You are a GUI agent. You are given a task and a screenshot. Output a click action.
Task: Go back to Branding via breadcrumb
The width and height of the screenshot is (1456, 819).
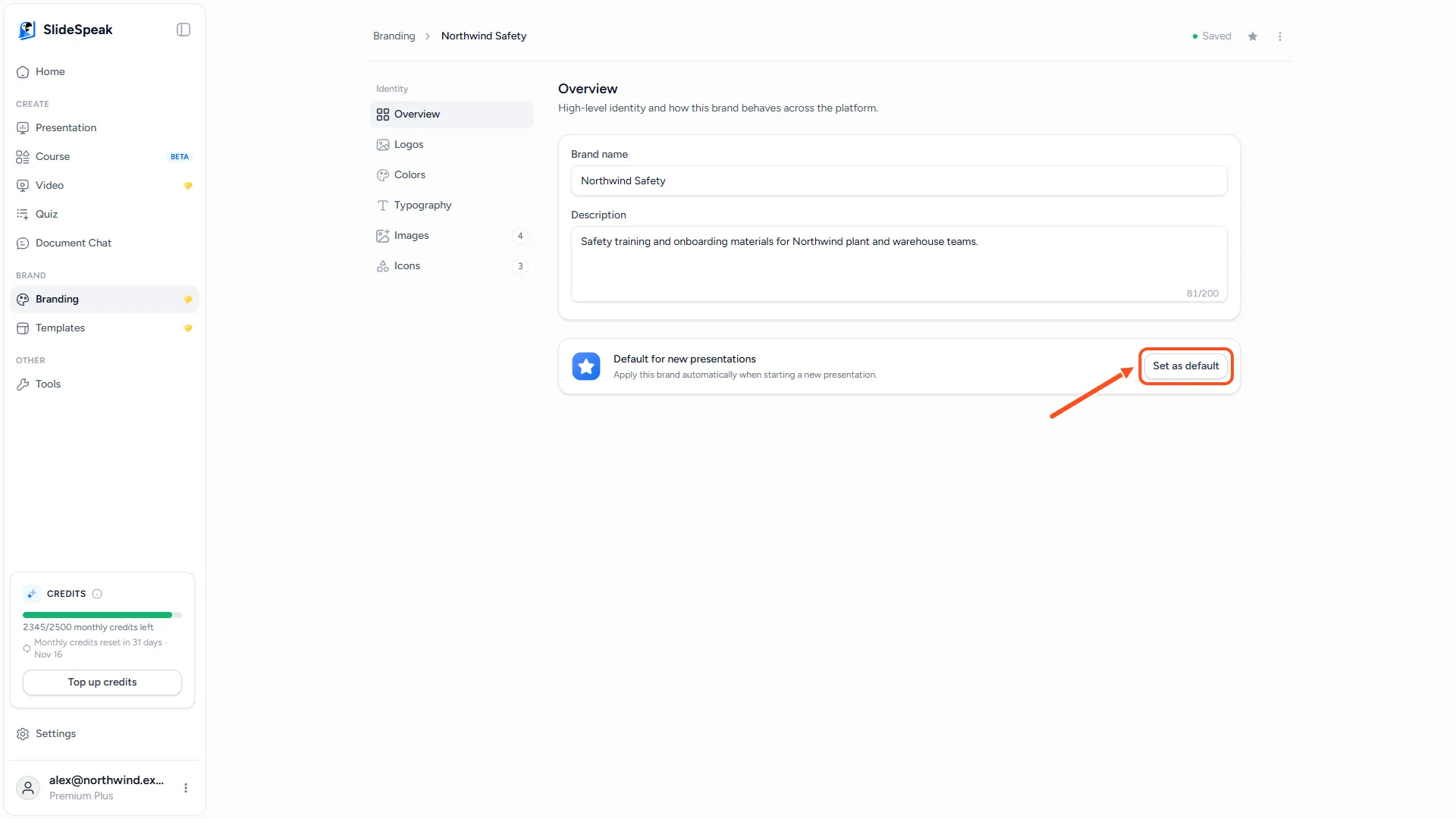click(394, 36)
